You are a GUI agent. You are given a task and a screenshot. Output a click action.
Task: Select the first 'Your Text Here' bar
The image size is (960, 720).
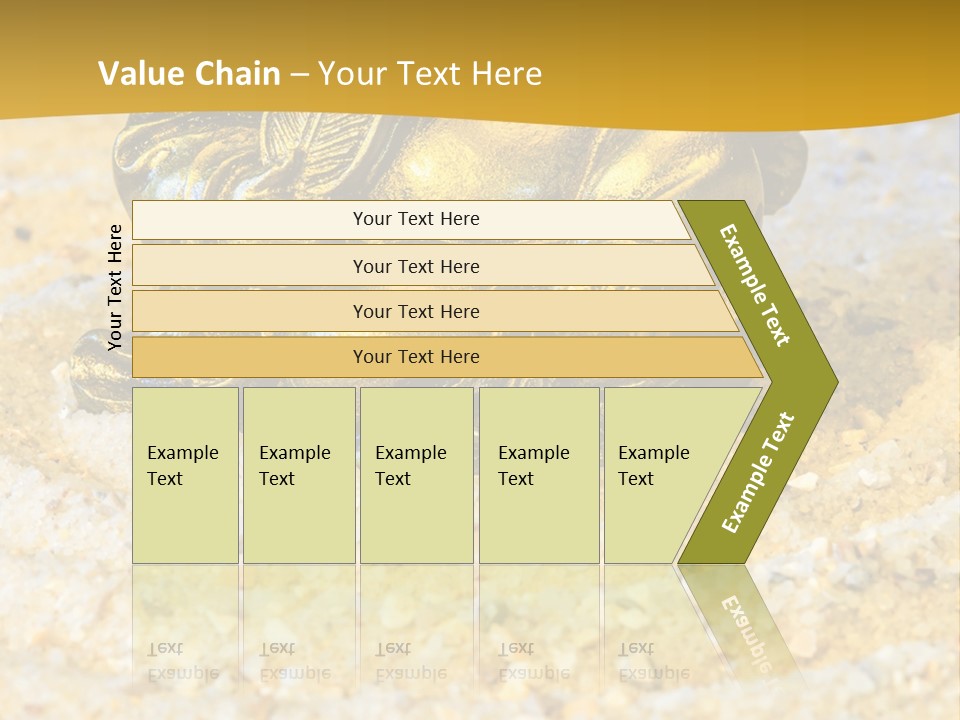pyautogui.click(x=411, y=220)
